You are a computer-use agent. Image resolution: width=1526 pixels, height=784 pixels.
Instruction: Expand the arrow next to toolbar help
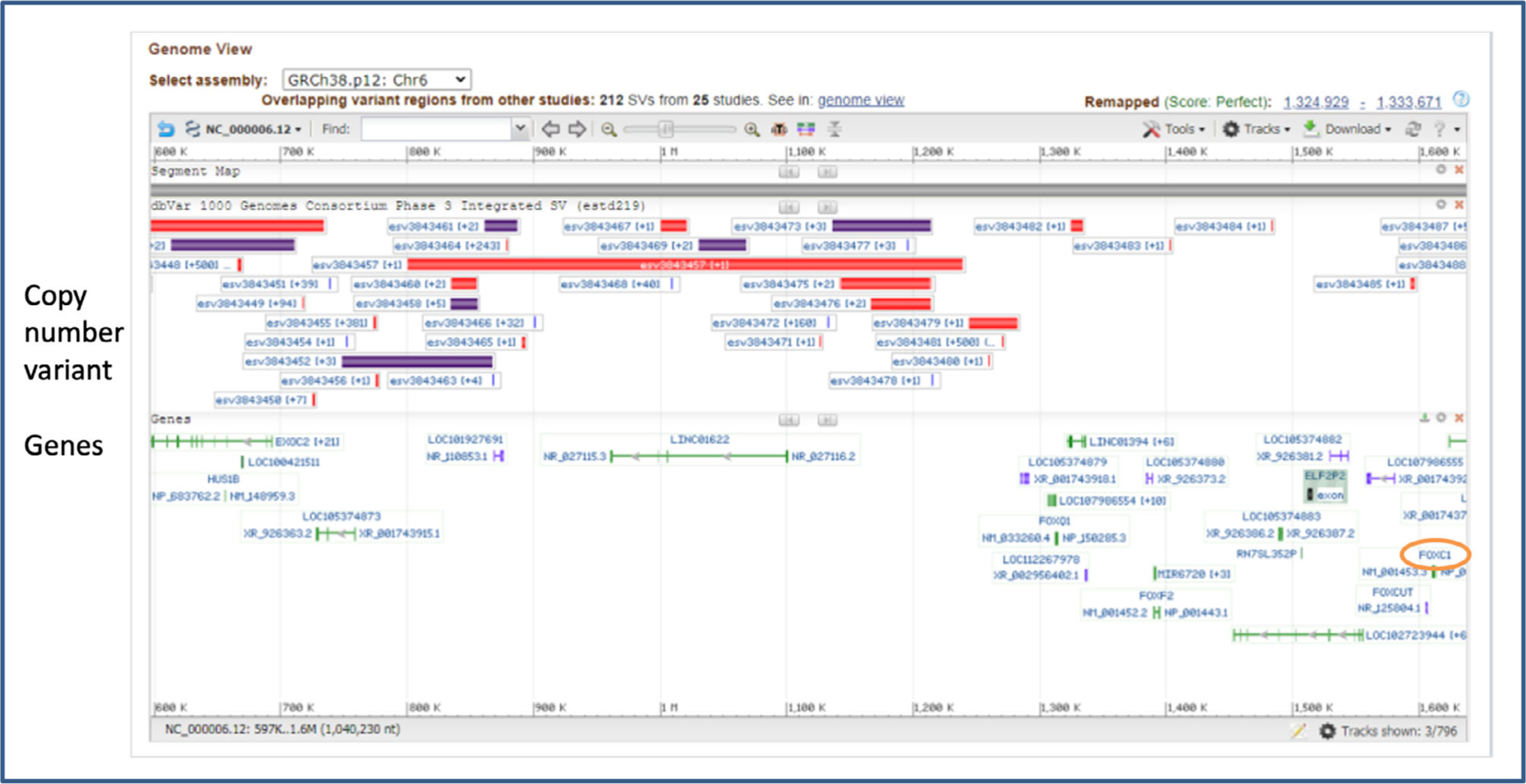[1457, 130]
